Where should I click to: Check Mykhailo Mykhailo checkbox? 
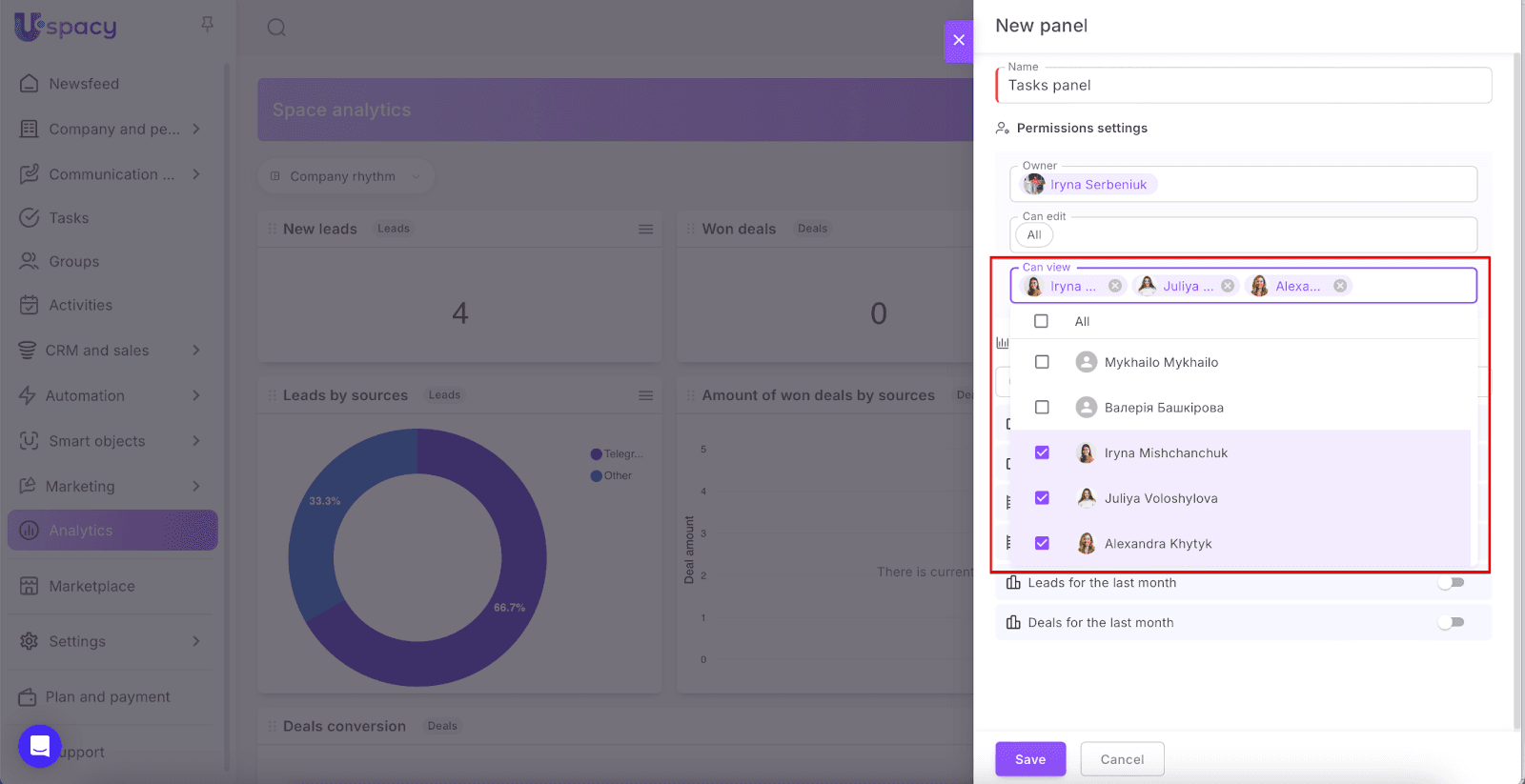[x=1042, y=362]
